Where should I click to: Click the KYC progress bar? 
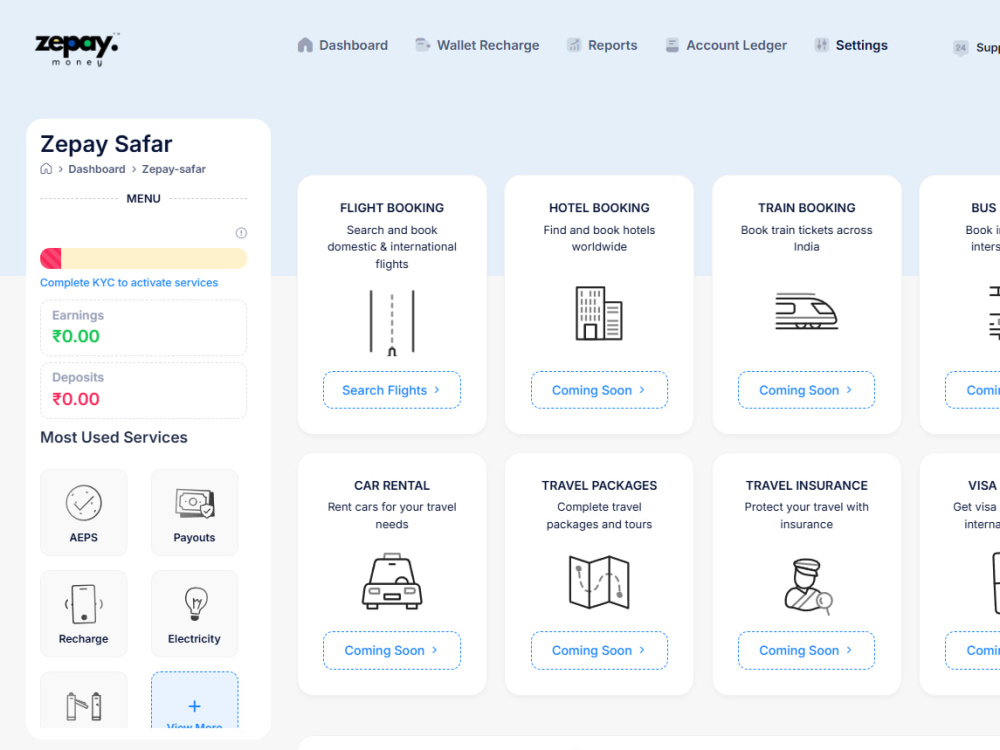pos(143,258)
